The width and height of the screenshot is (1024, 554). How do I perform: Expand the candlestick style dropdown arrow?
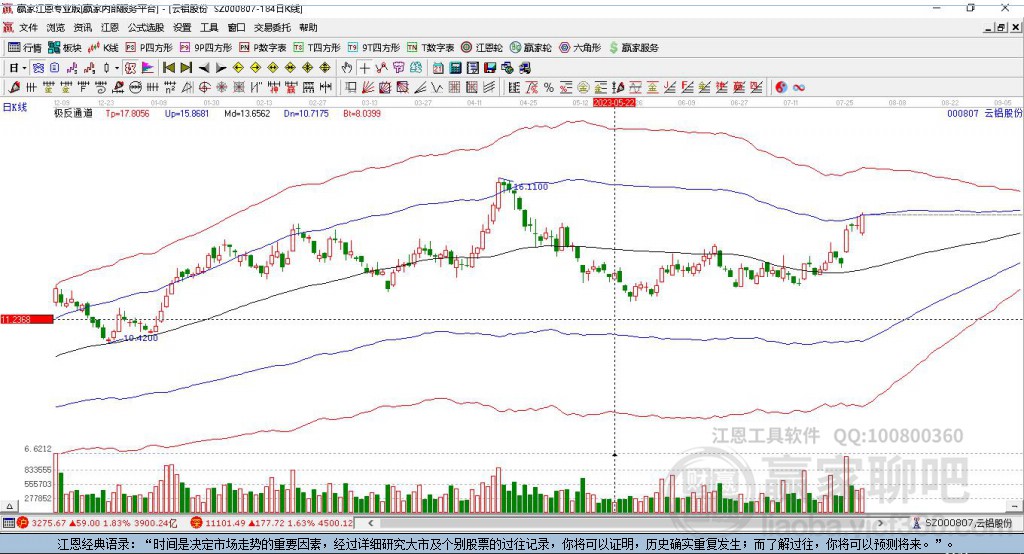[x=117, y=68]
